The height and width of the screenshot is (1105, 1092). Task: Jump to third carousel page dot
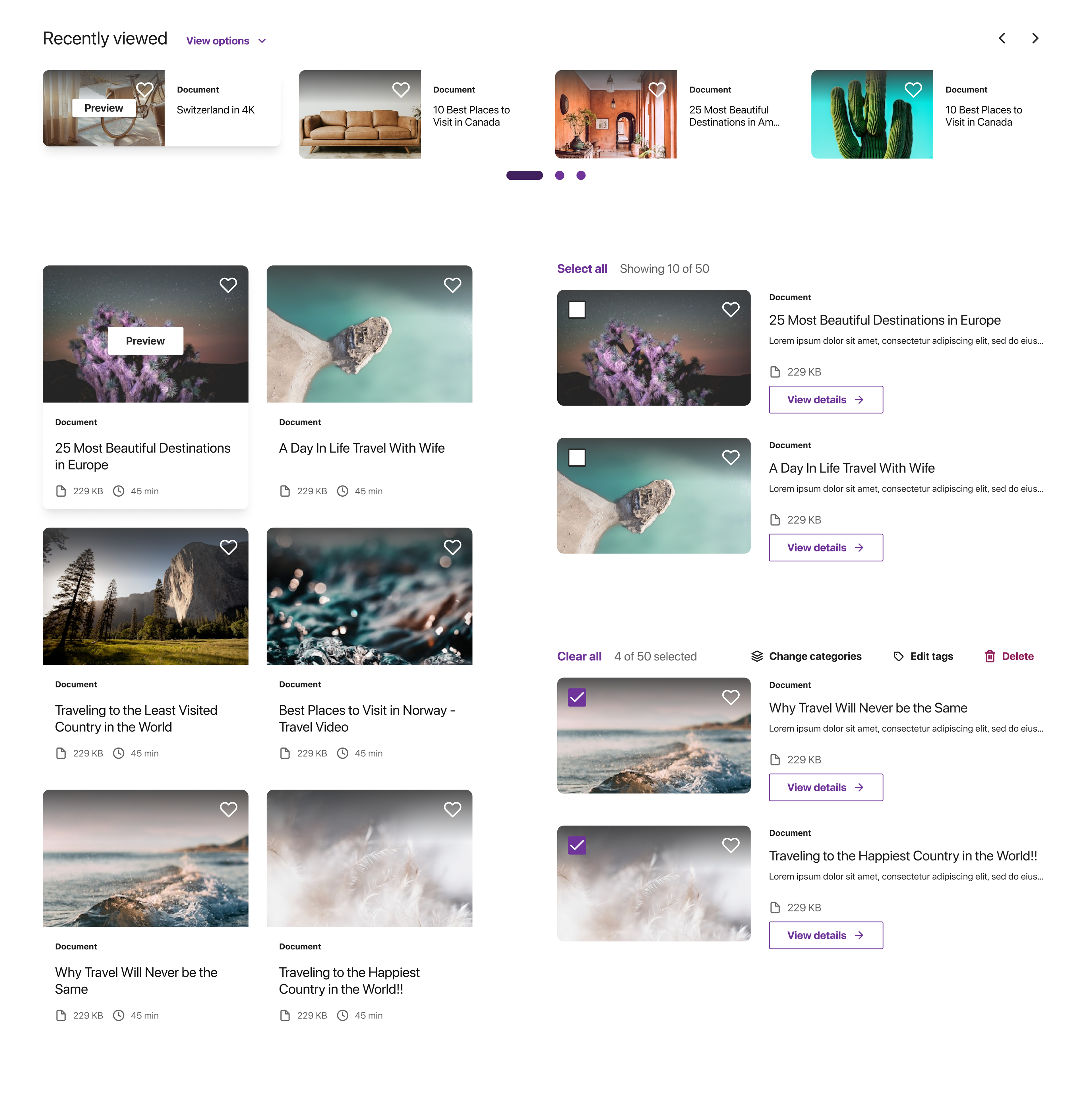click(581, 175)
